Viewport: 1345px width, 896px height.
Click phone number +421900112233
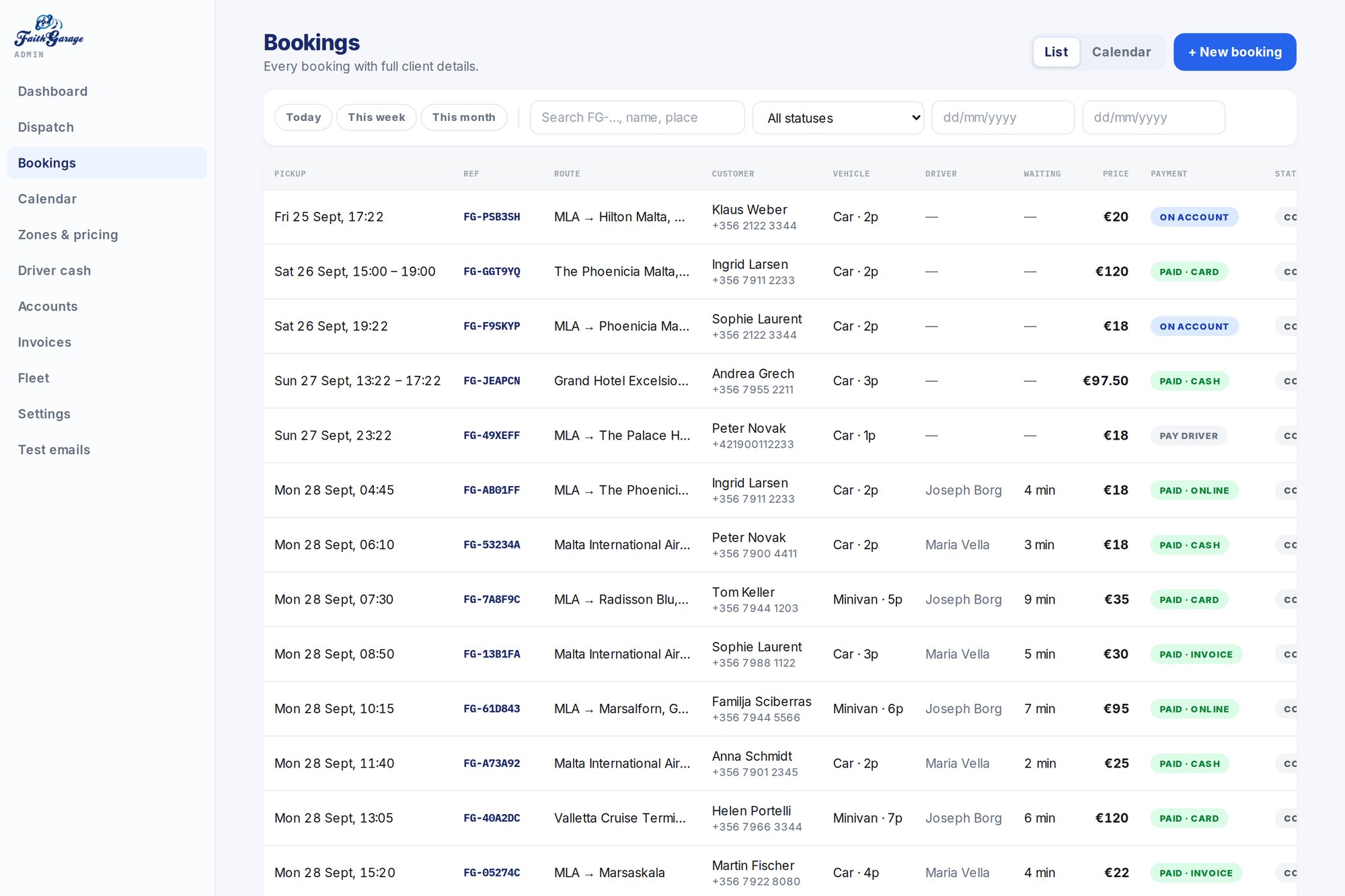[753, 444]
